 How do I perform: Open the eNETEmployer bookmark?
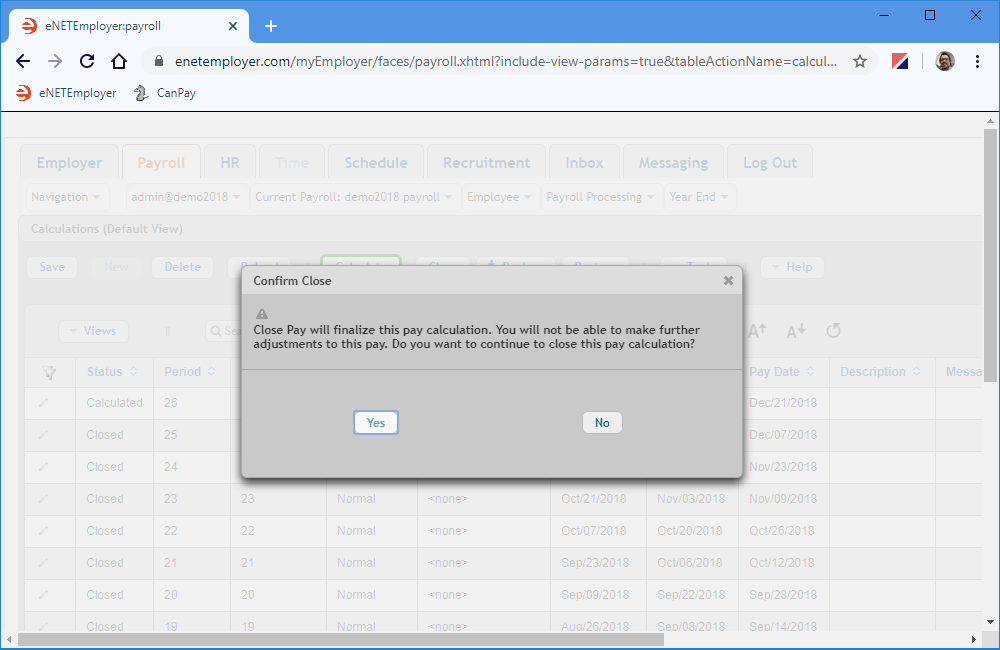click(x=66, y=93)
